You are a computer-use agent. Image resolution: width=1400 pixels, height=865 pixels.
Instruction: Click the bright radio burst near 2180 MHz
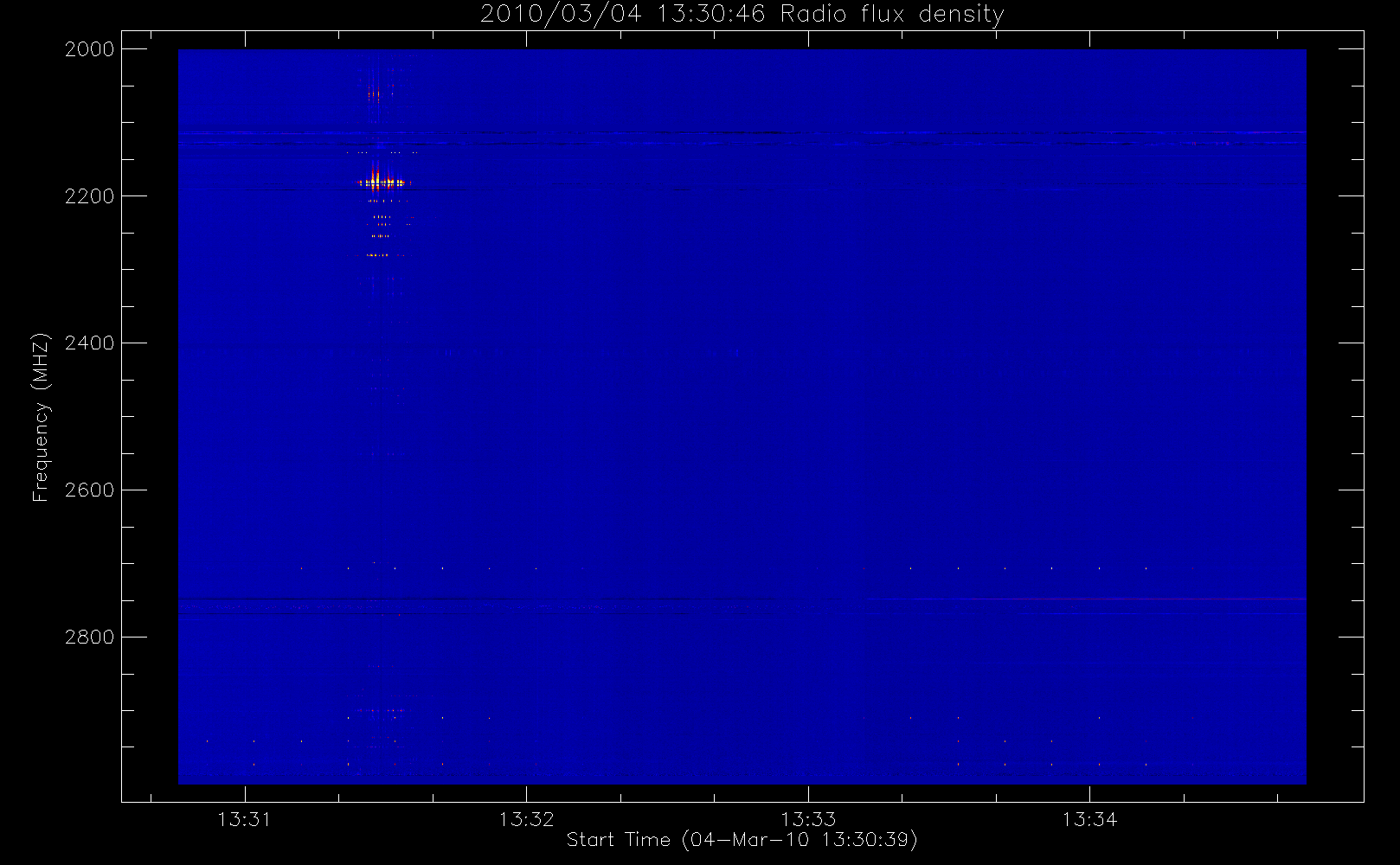pos(382,182)
